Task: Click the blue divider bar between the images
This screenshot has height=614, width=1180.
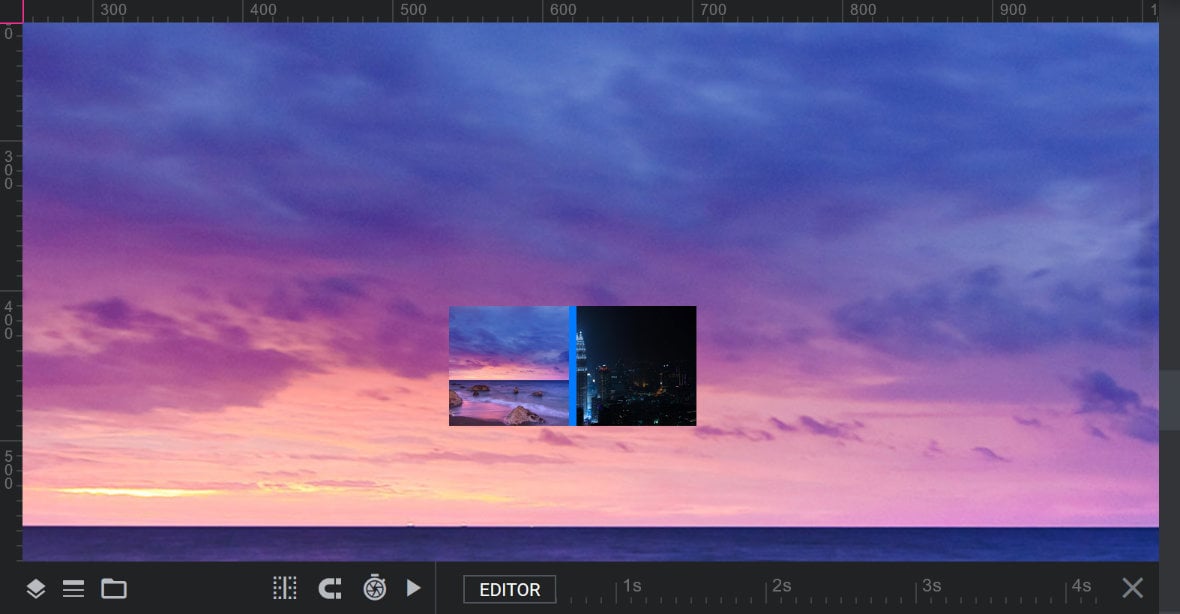Action: pos(573,366)
